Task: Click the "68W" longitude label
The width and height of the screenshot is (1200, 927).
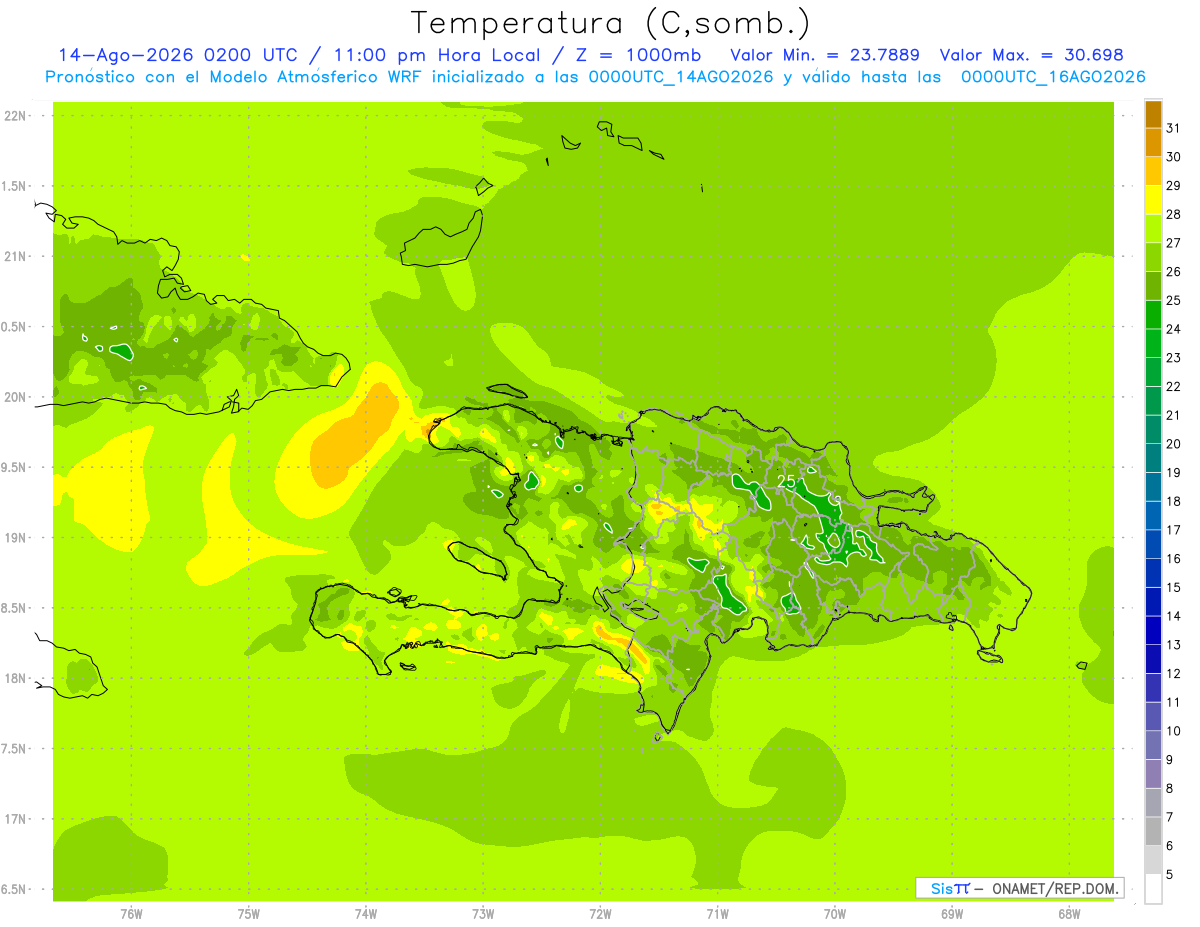Action: pyautogui.click(x=1069, y=914)
